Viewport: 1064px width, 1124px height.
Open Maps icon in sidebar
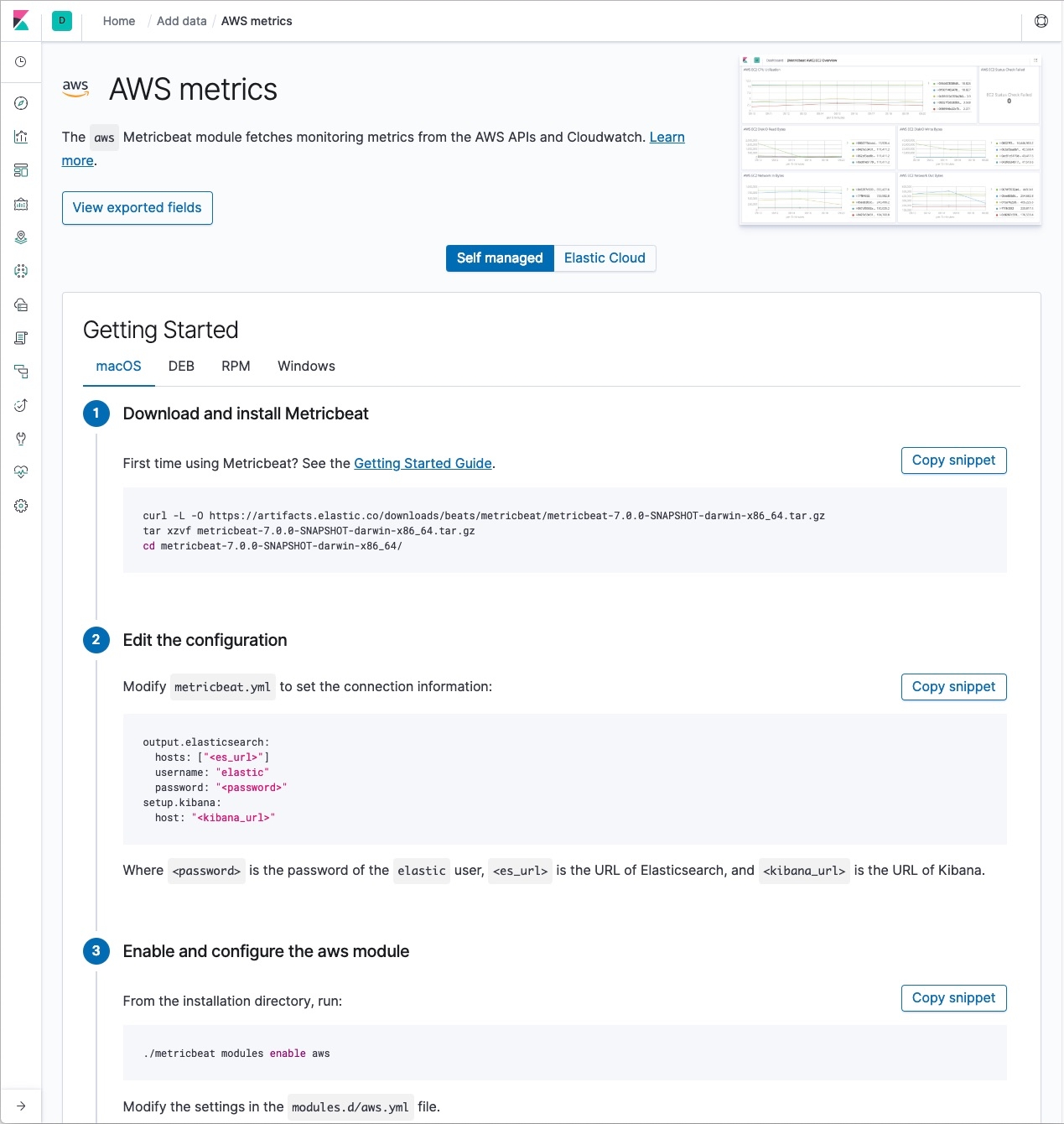(x=21, y=237)
